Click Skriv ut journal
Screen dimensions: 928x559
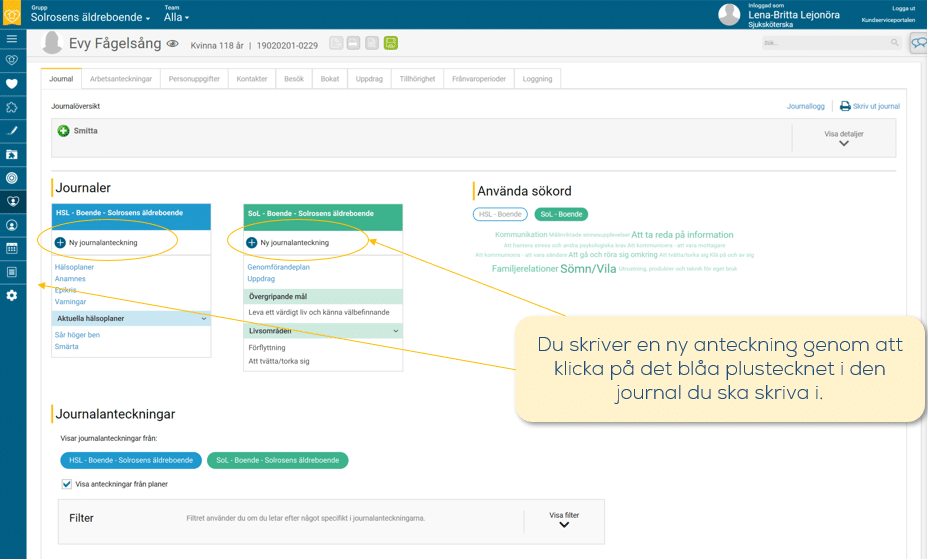point(870,106)
